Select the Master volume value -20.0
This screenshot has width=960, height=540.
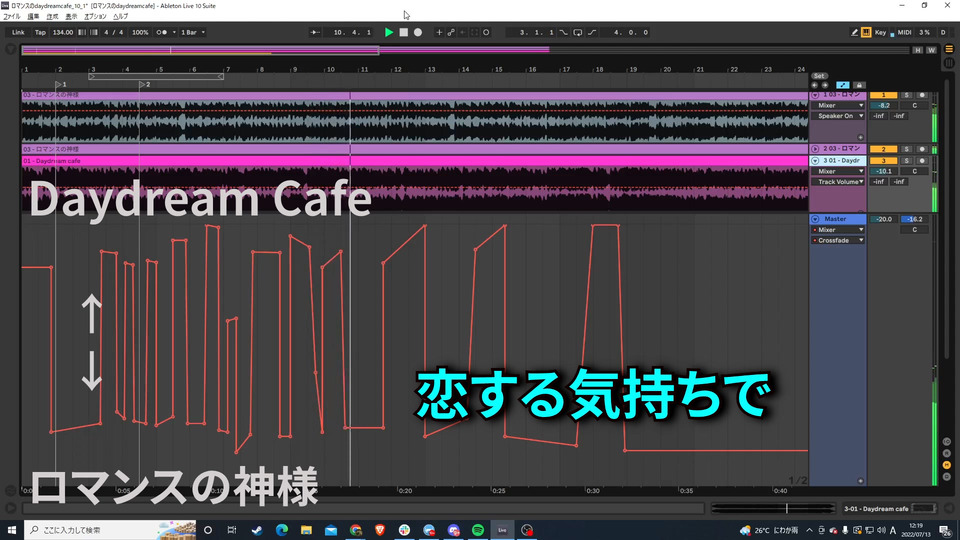[x=883, y=219]
